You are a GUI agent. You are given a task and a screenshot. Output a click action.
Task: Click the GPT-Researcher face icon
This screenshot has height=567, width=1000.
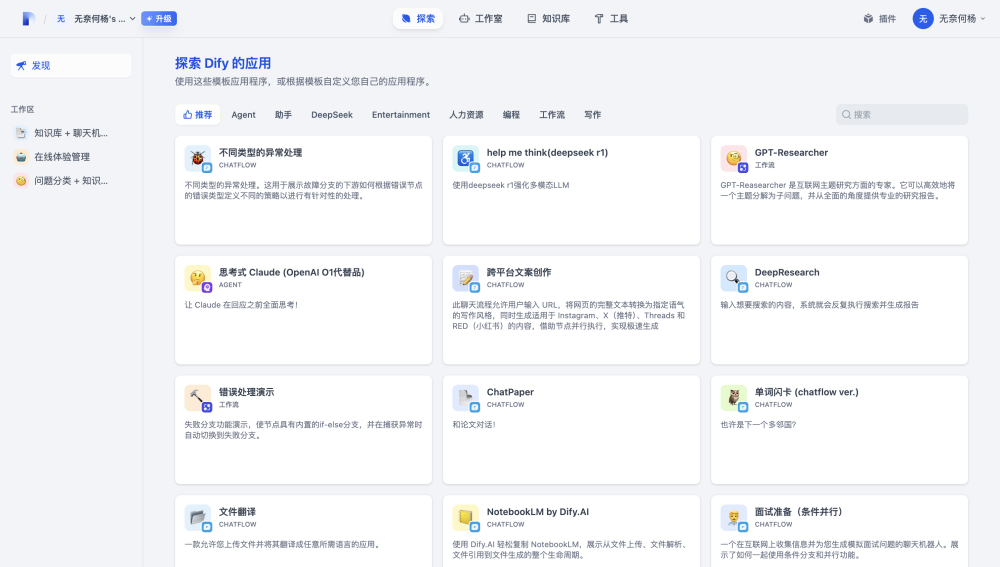click(x=733, y=158)
